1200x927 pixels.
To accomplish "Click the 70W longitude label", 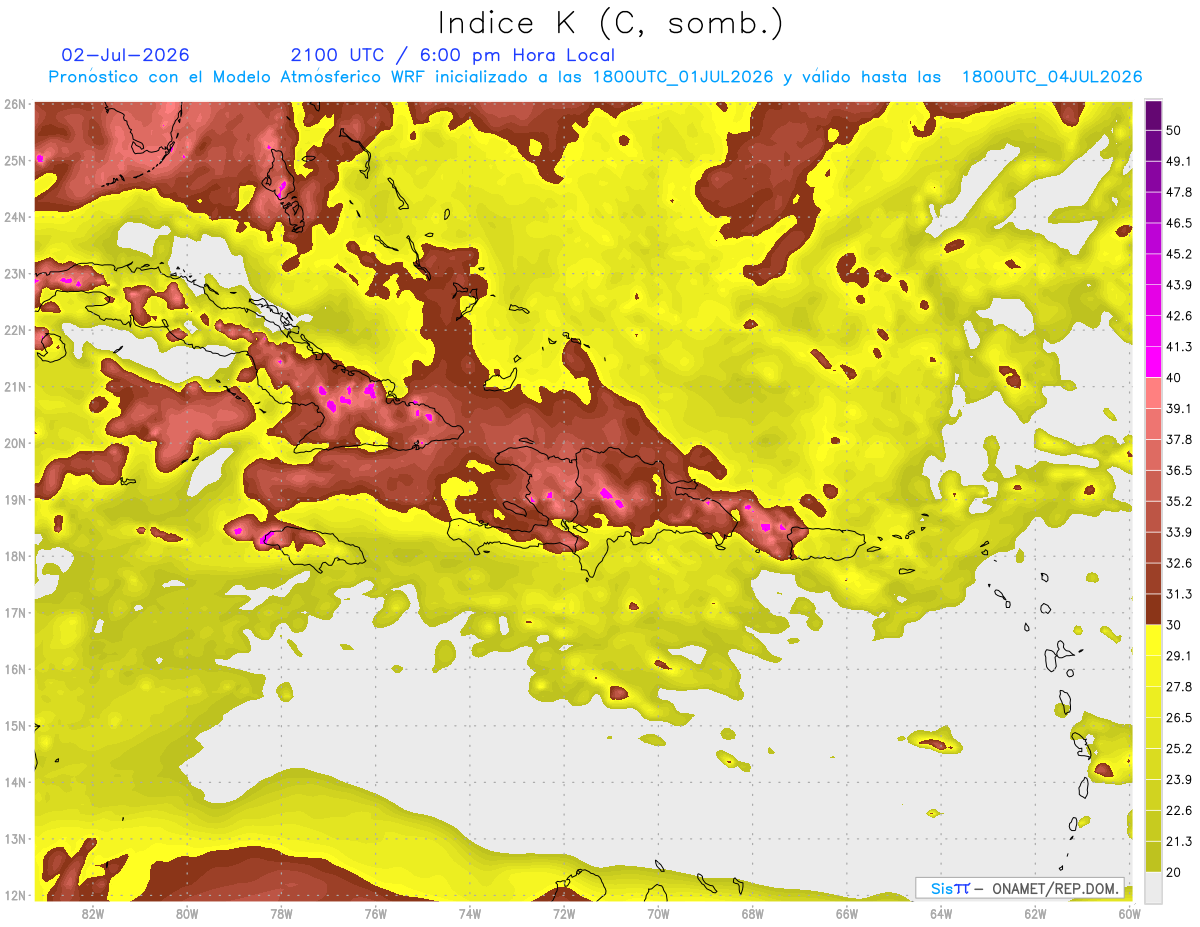I will click(657, 914).
